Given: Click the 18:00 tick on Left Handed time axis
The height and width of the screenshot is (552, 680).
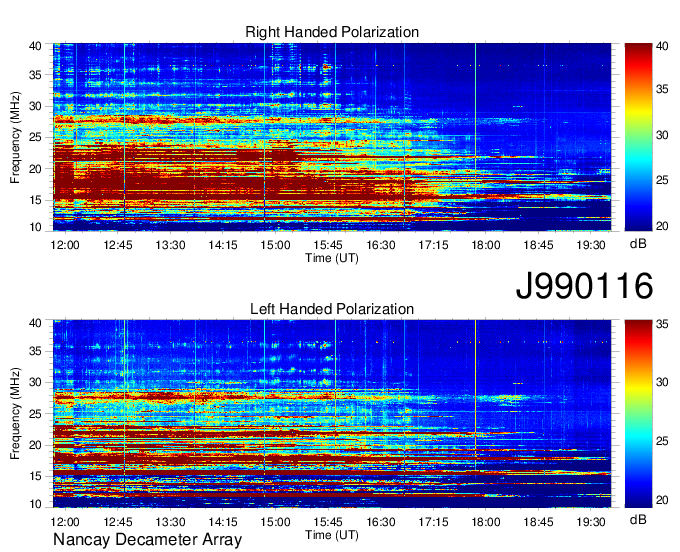Looking at the screenshot, I should 486,522.
